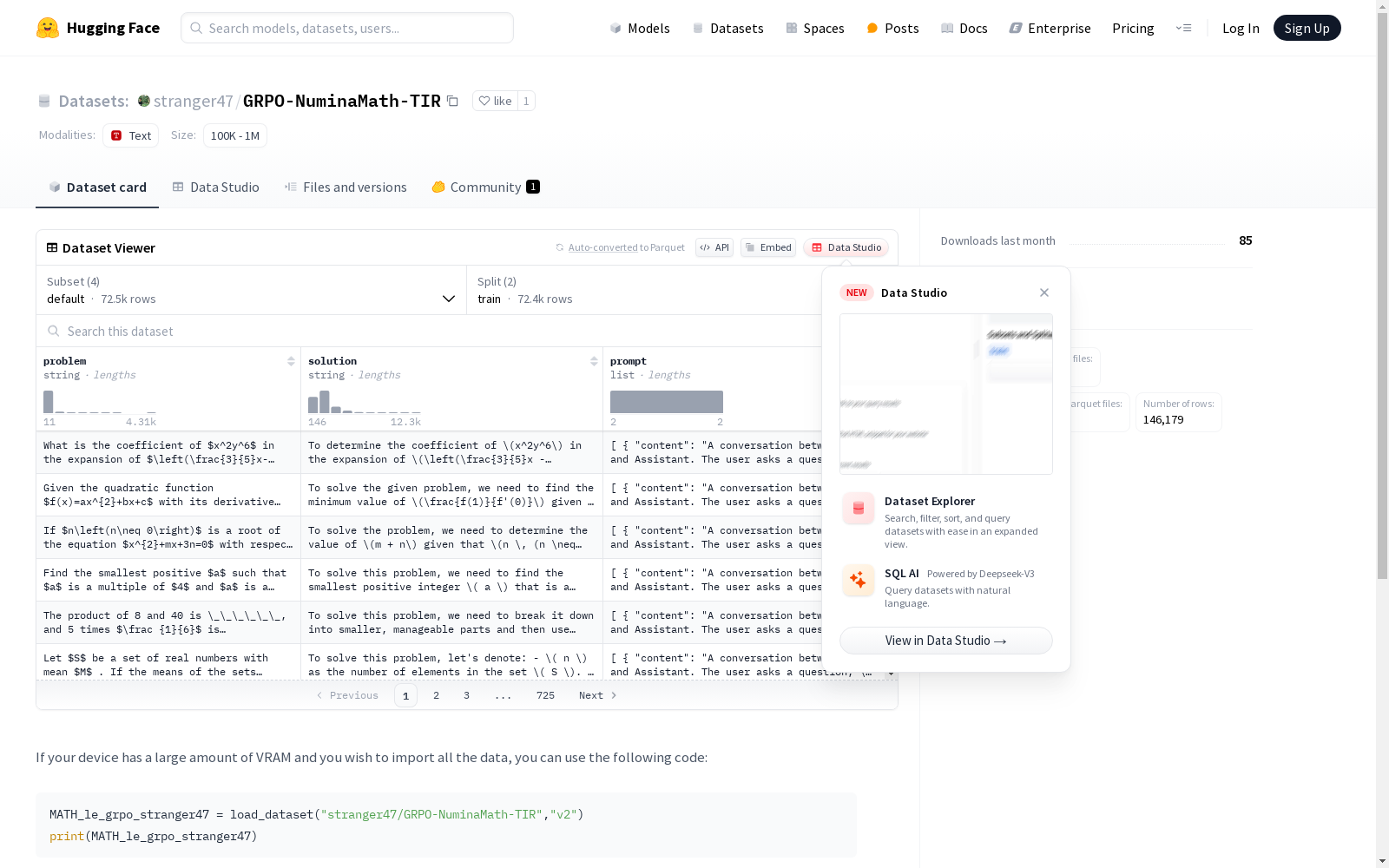The width and height of the screenshot is (1389, 868).
Task: Click the SQL AI sparkle icon
Action: pyautogui.click(x=859, y=580)
